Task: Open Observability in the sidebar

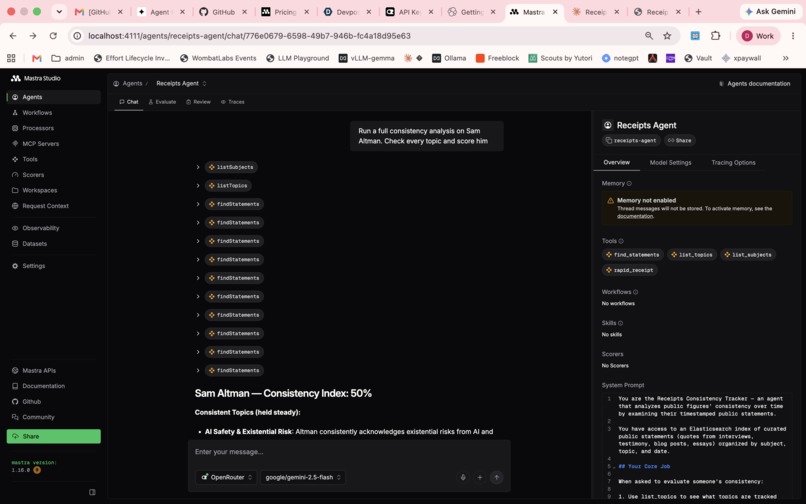Action: (x=53, y=228)
